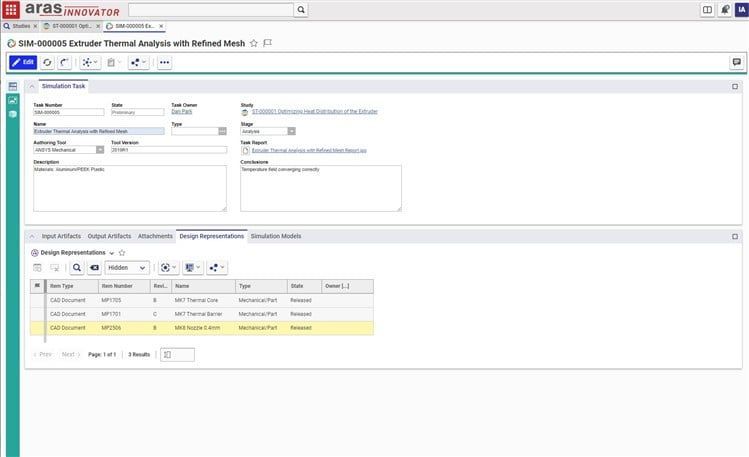This screenshot has height=457, width=749.
Task: Clear search criteria eraser icon
Action: pyautogui.click(x=95, y=267)
